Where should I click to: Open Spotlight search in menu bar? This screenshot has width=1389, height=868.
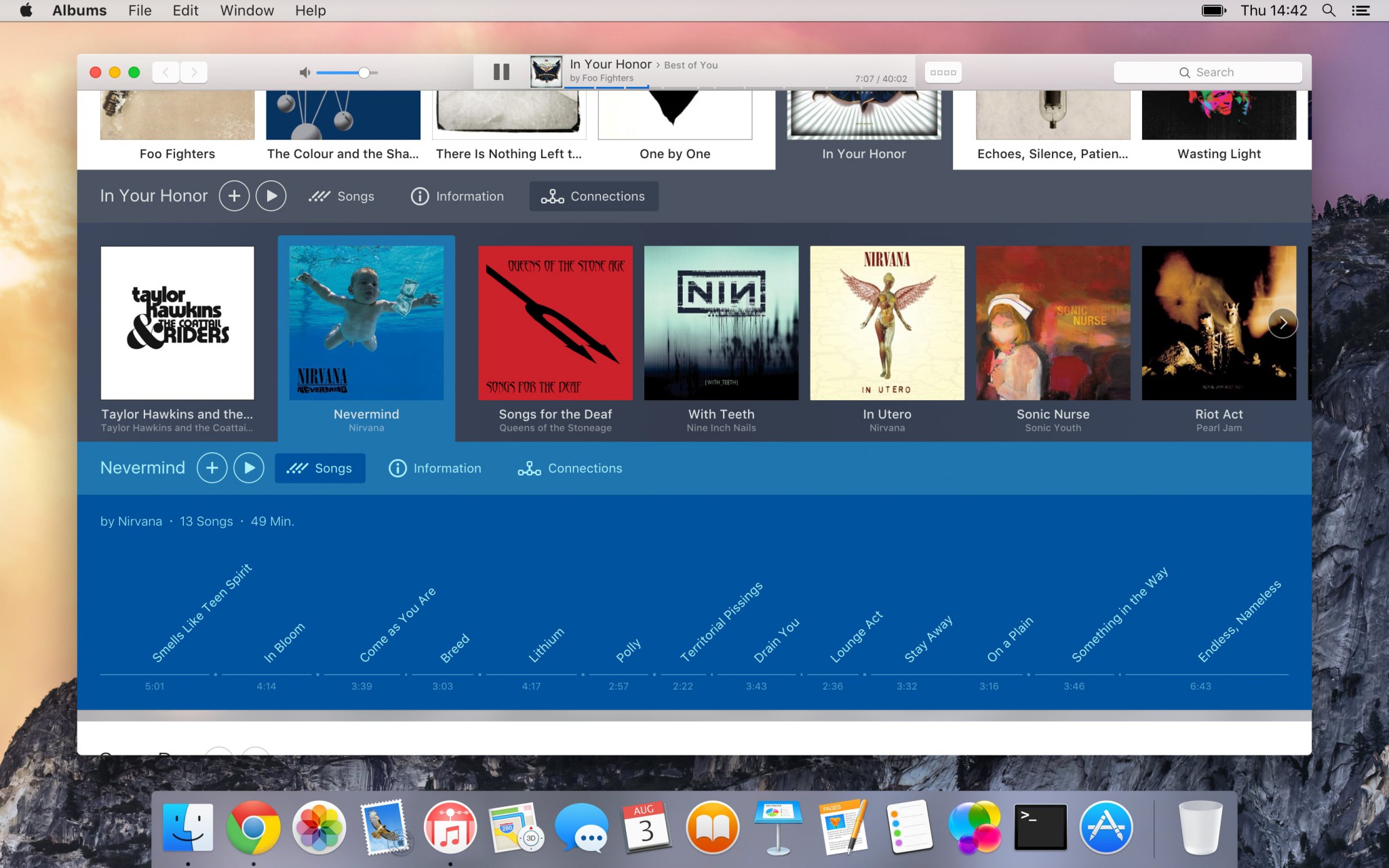pos(1329,10)
